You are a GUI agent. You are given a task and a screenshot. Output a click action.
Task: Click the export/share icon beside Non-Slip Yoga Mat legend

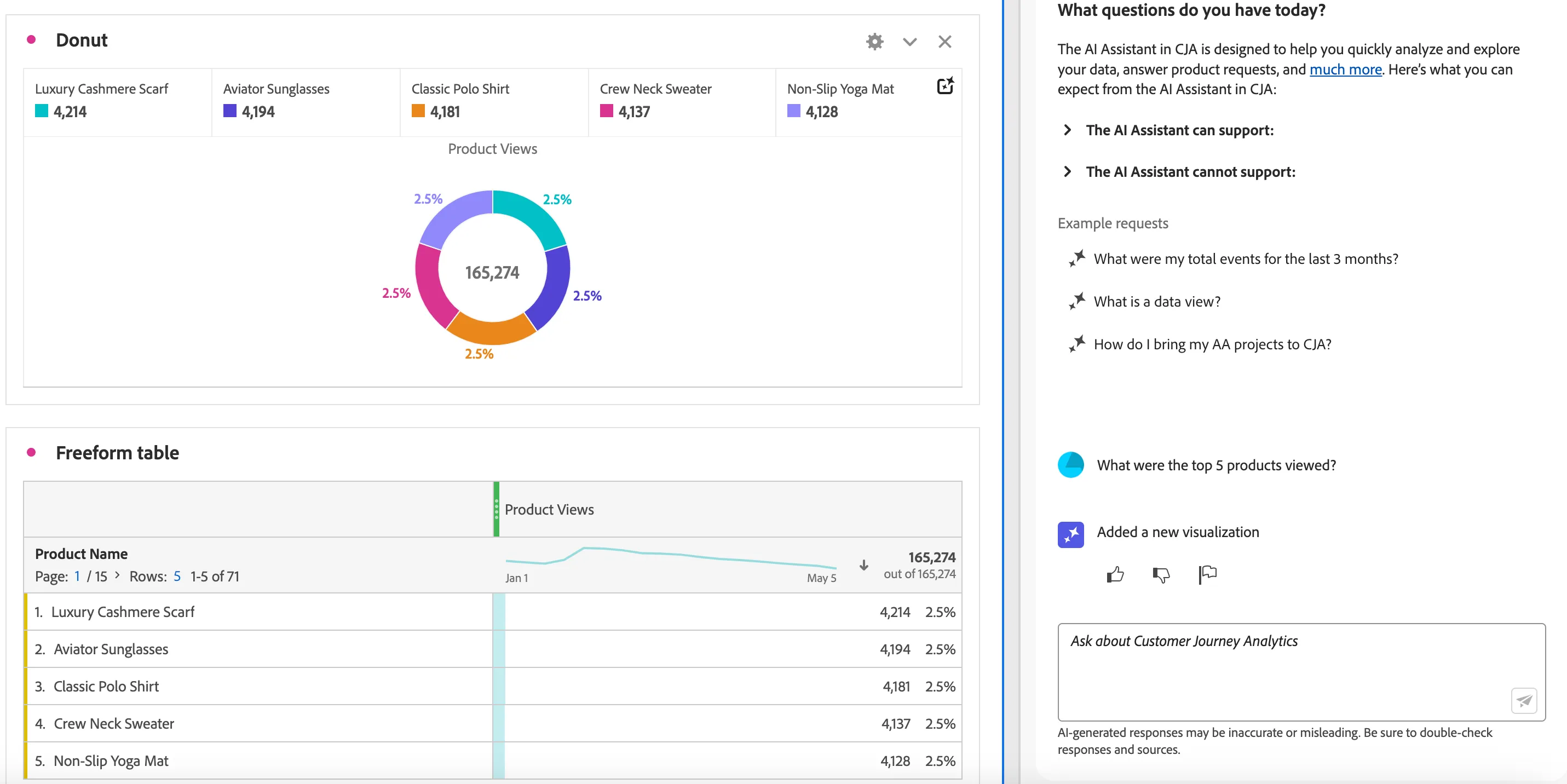tap(944, 86)
